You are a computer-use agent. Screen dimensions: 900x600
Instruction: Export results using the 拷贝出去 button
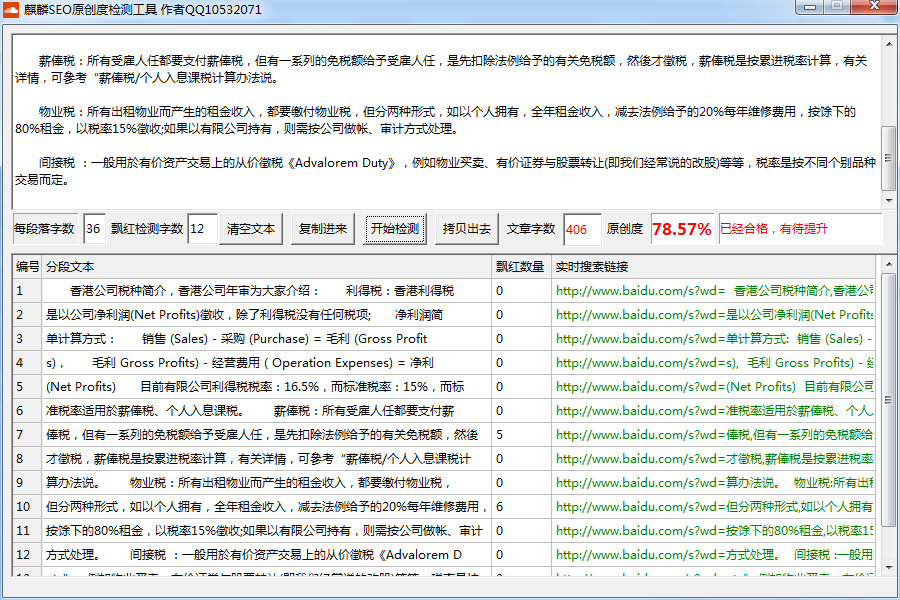click(x=465, y=228)
